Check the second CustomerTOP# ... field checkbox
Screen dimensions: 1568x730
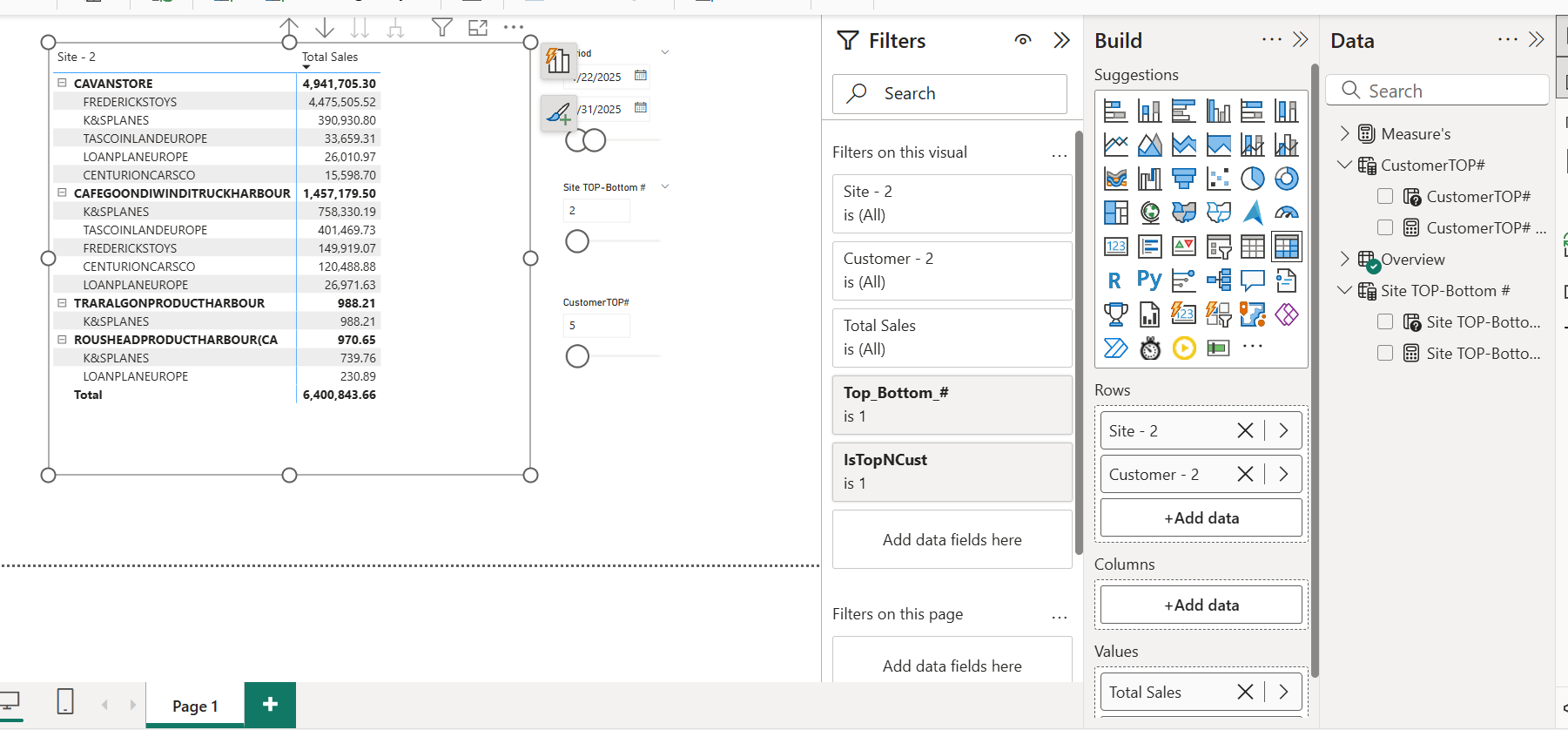(1385, 228)
